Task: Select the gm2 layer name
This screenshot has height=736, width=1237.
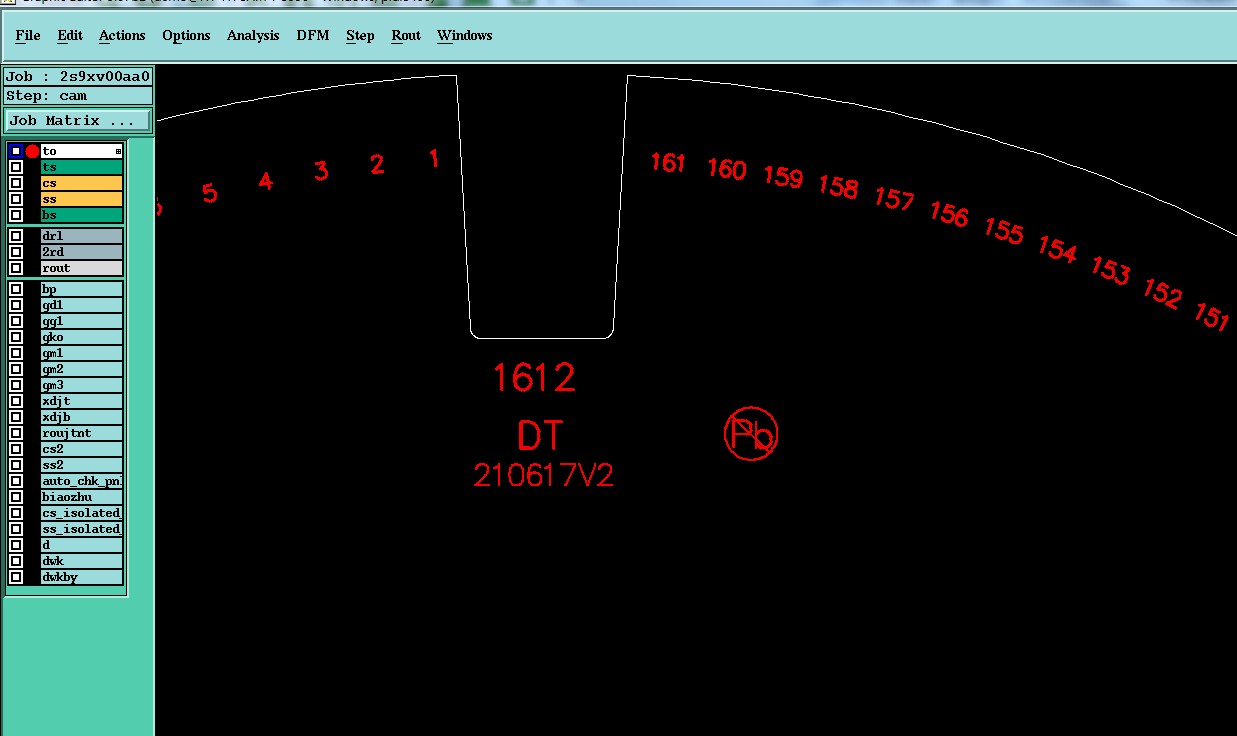Action: [81, 369]
